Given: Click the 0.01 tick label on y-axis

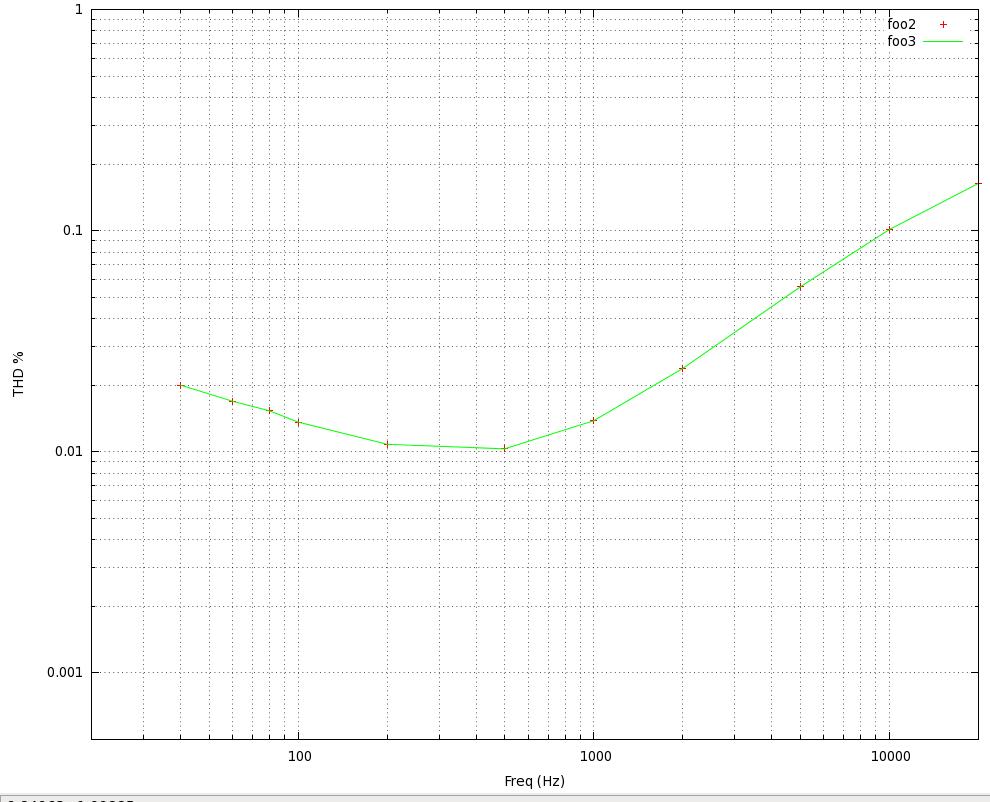Looking at the screenshot, I should pos(69,452).
